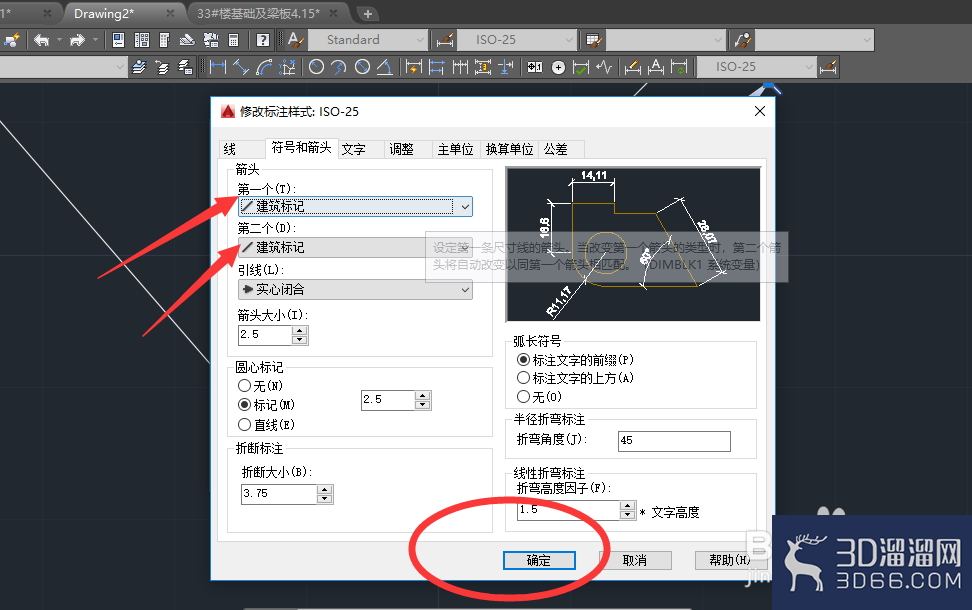Click the 取消 button

click(635, 560)
